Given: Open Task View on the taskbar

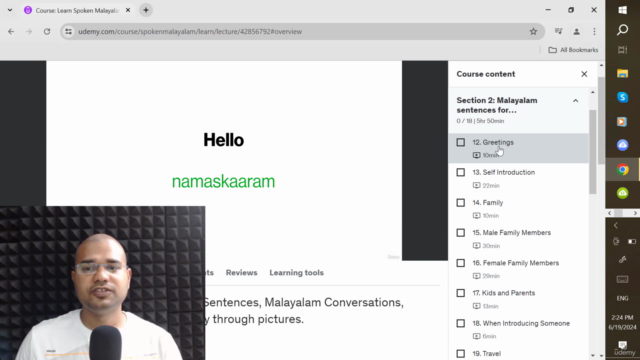Looking at the screenshot, I should 622,50.
